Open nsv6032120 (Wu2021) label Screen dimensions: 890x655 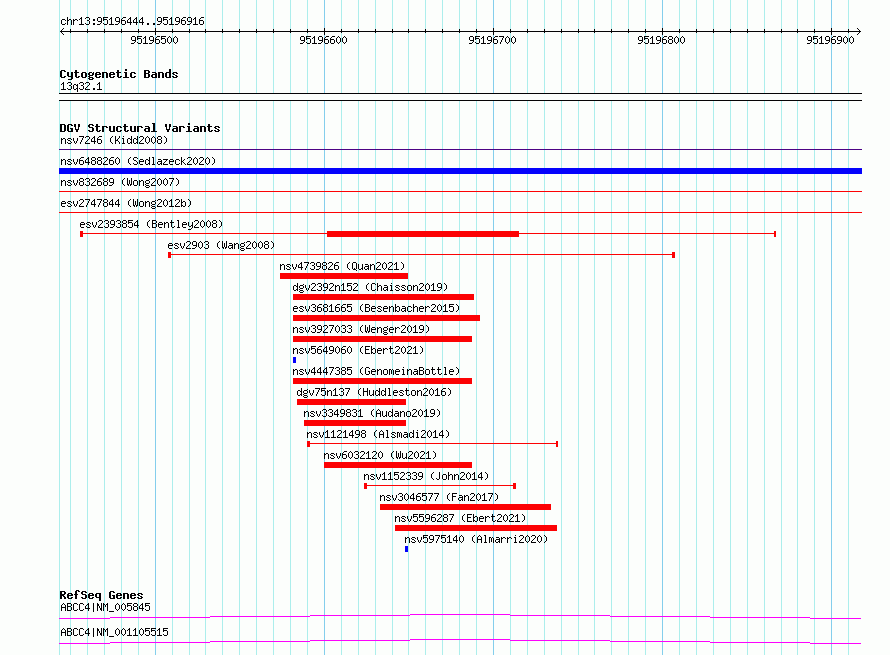click(380, 455)
